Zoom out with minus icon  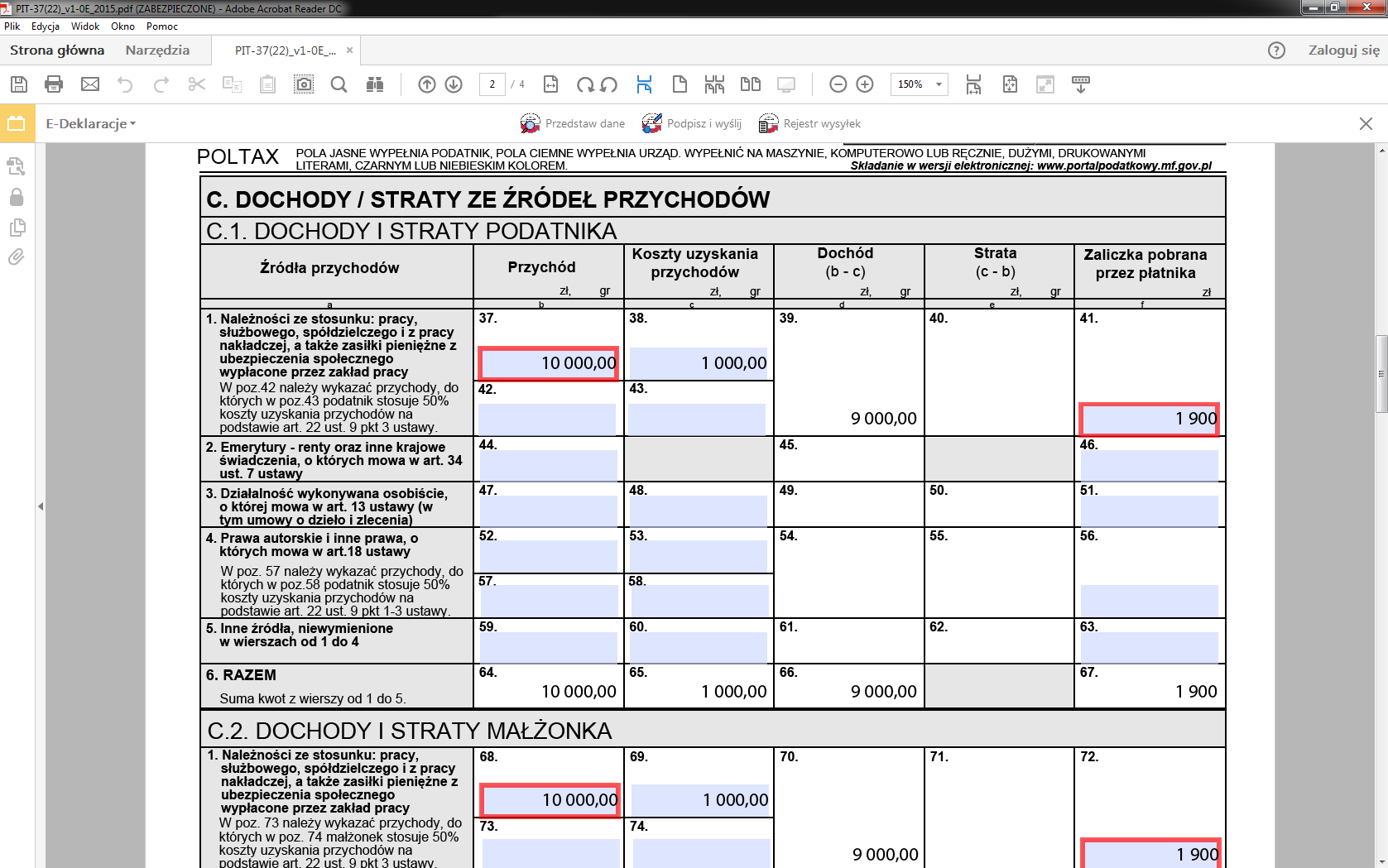[838, 84]
